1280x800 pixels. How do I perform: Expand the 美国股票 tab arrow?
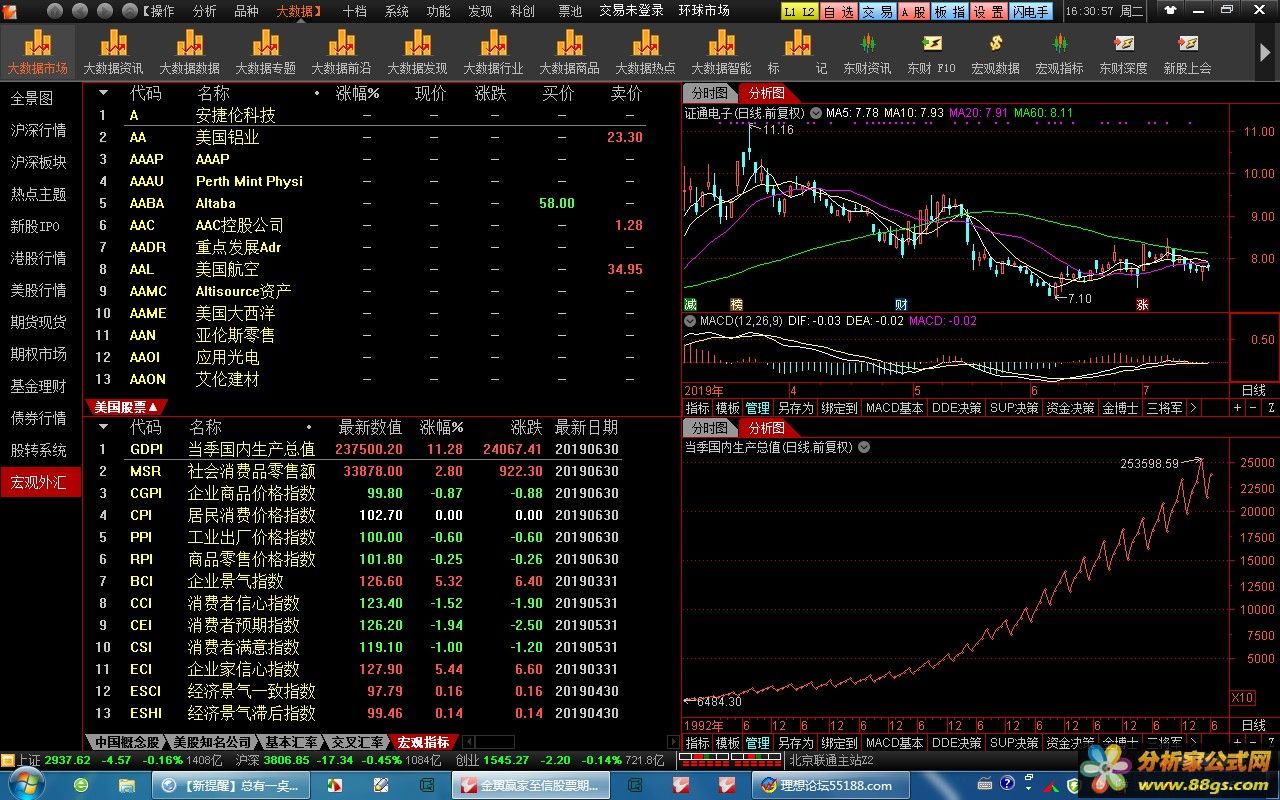[152, 407]
